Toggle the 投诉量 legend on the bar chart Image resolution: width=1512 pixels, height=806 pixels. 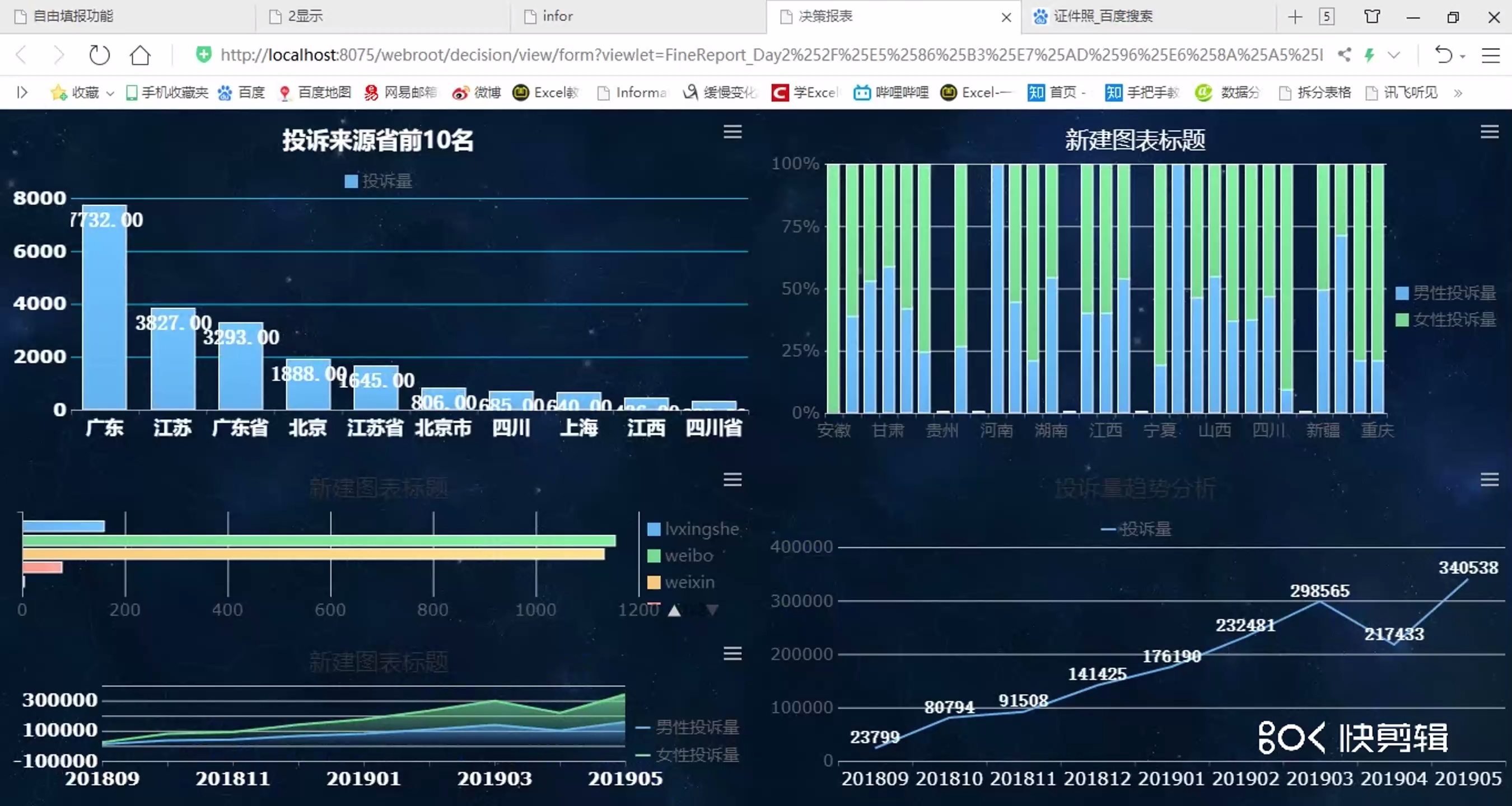(379, 181)
